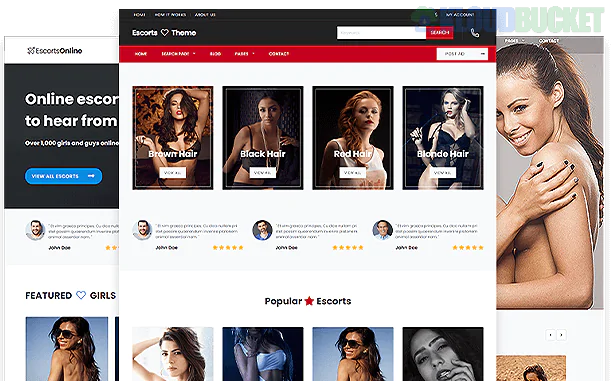
Task: Click arrow icon on View All Escorts button
Action: 91,176
